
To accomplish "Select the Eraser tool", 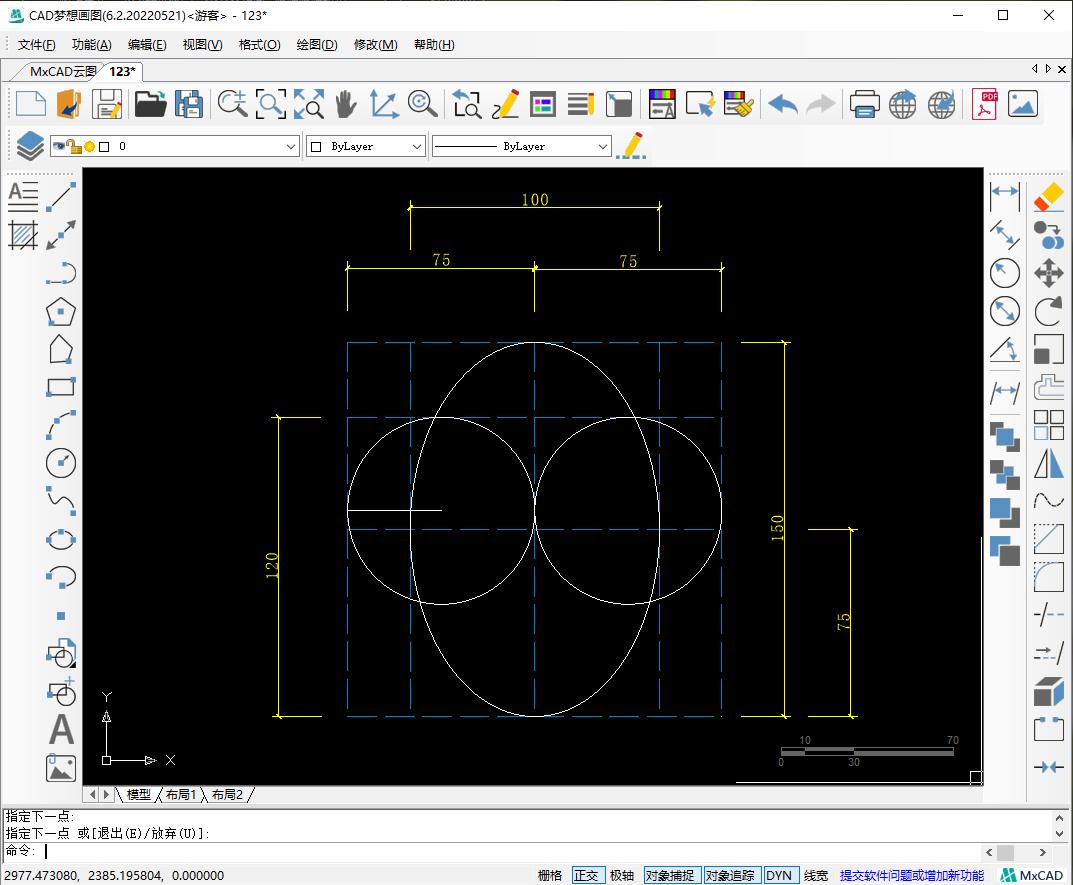I will coord(1048,196).
